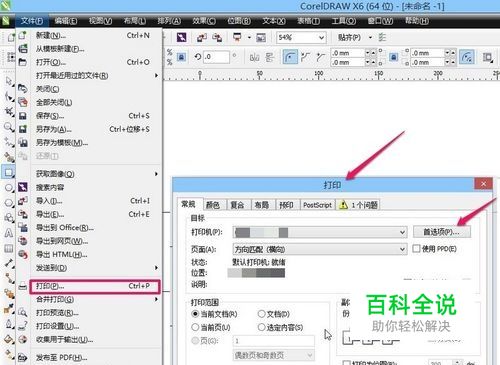Expand 合并打印 submenu arrow
Viewport: 500px width, 365px height.
coord(156,299)
